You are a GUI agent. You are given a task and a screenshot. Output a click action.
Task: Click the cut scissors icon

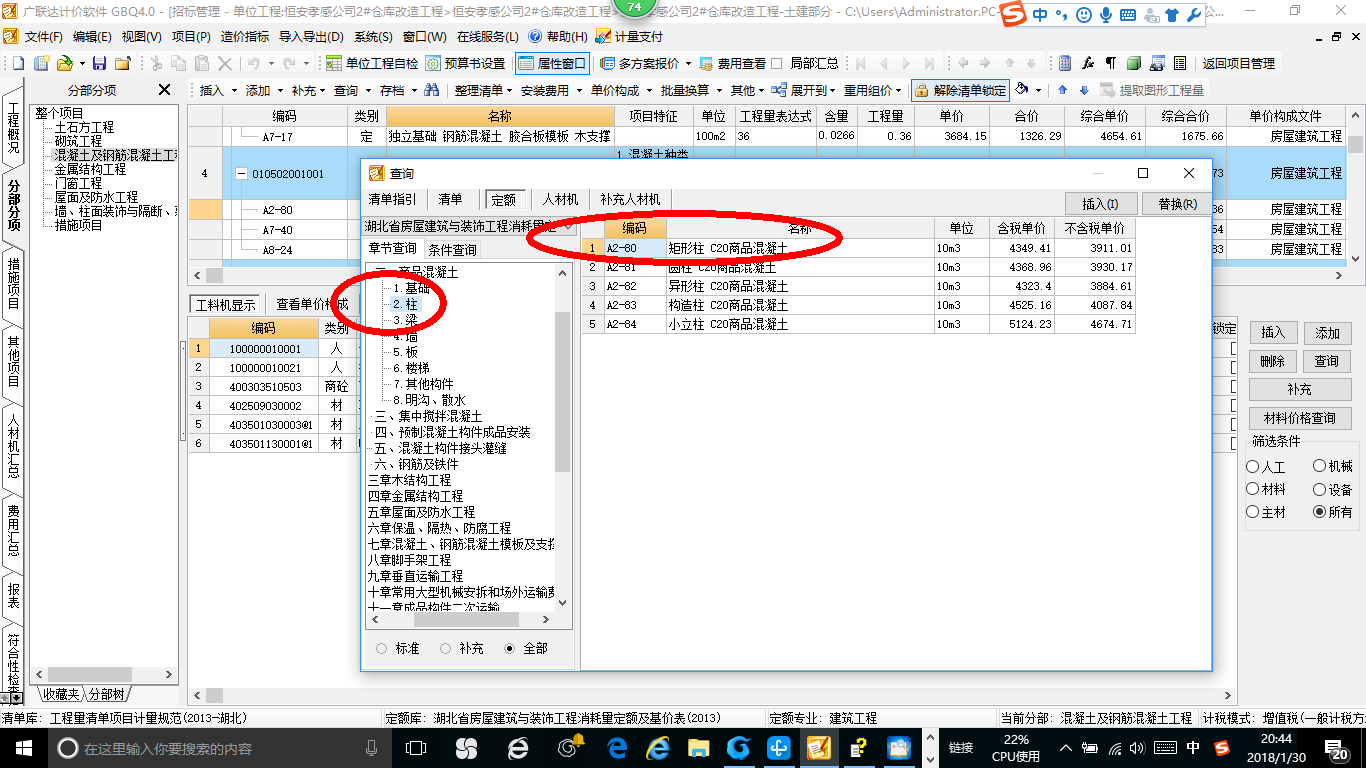[156, 63]
